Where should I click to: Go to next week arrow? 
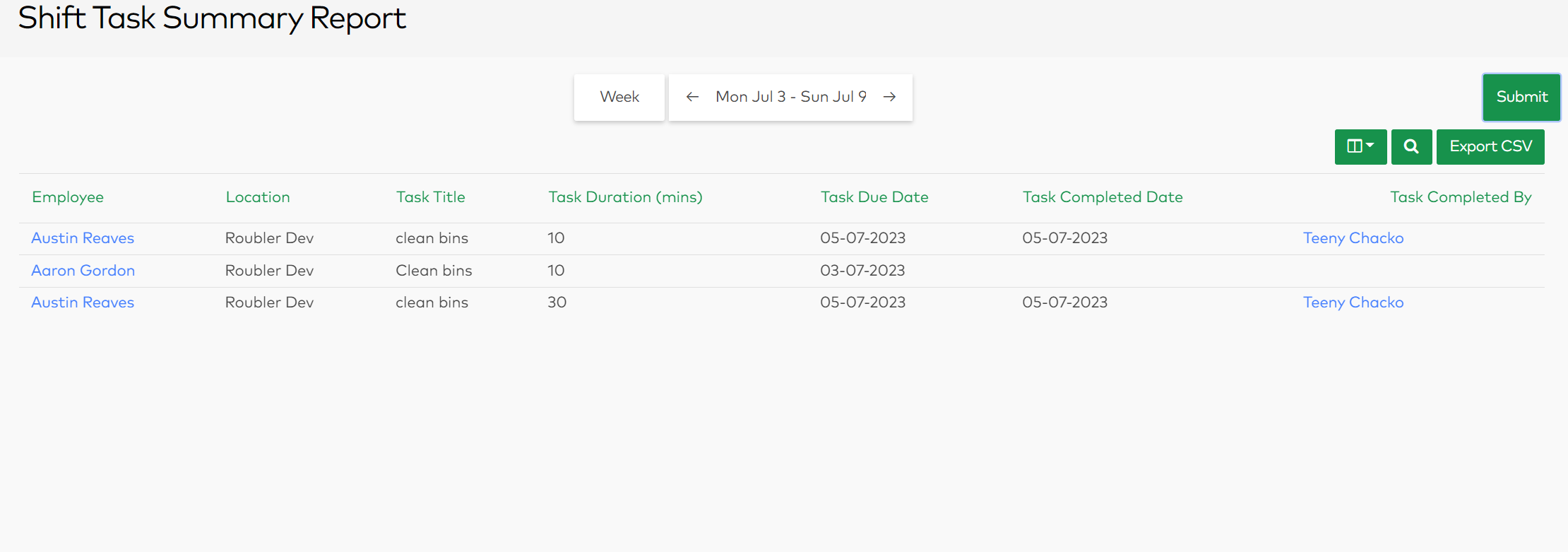tap(890, 97)
